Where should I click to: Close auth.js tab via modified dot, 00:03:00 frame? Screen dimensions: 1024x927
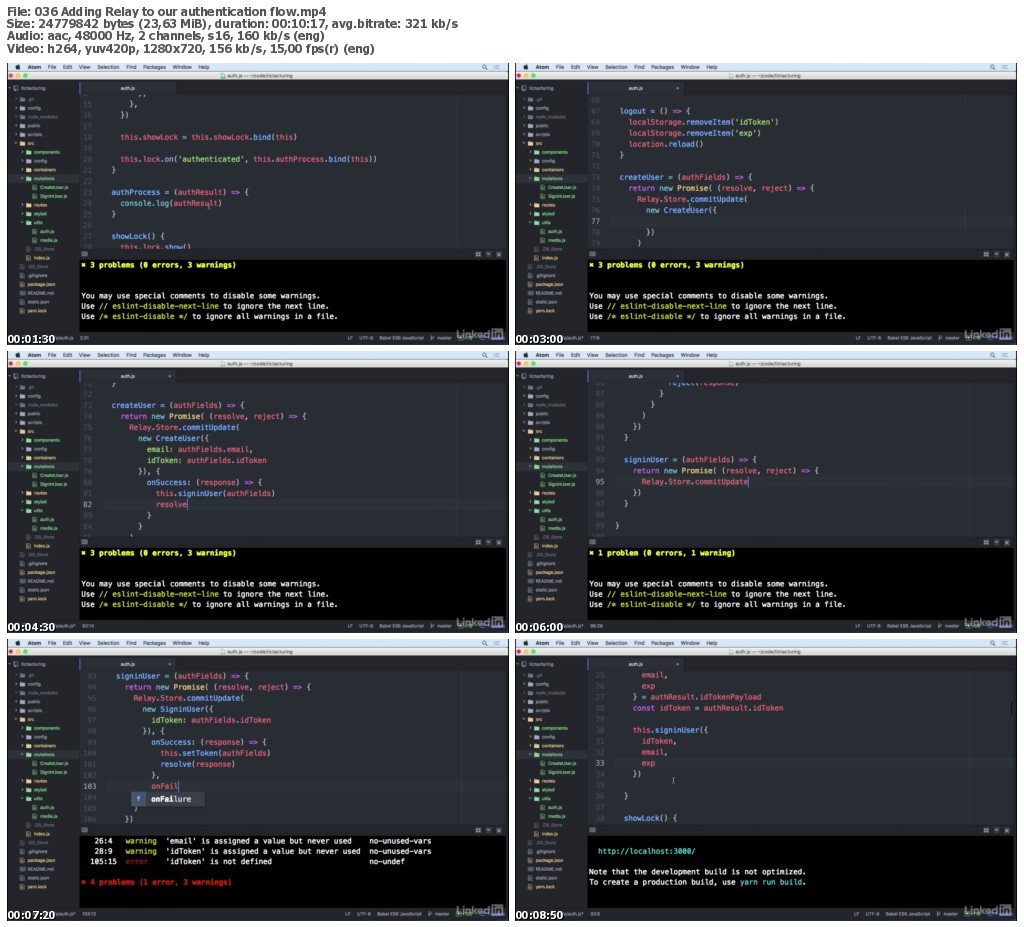(677, 88)
